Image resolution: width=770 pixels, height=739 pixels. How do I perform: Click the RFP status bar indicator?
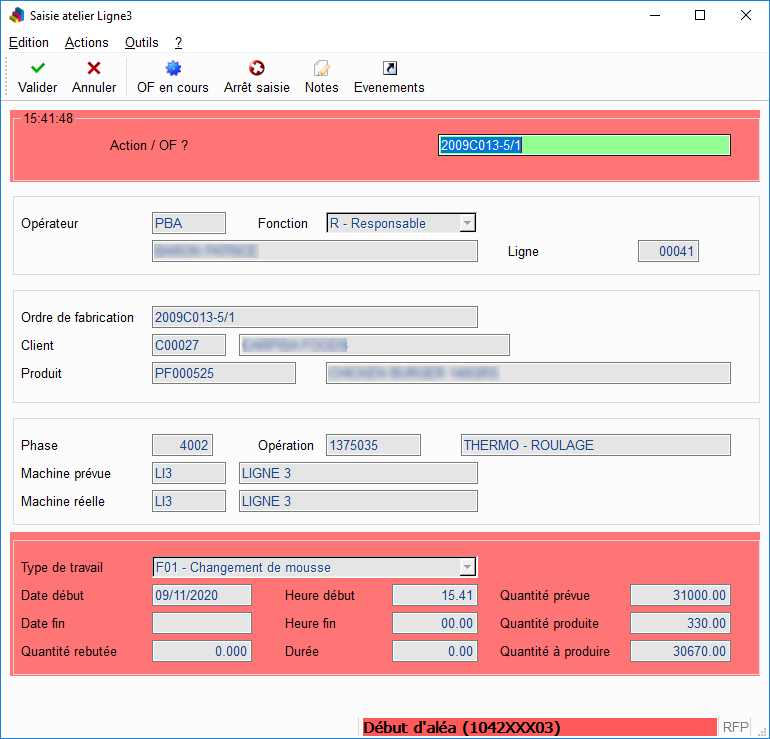pos(735,727)
